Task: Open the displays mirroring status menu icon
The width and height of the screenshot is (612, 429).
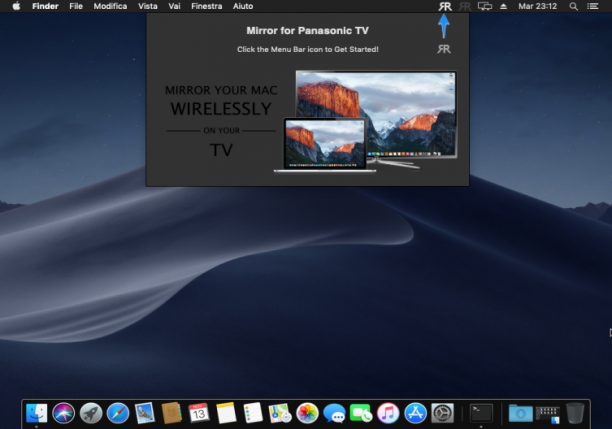Action: pos(485,6)
